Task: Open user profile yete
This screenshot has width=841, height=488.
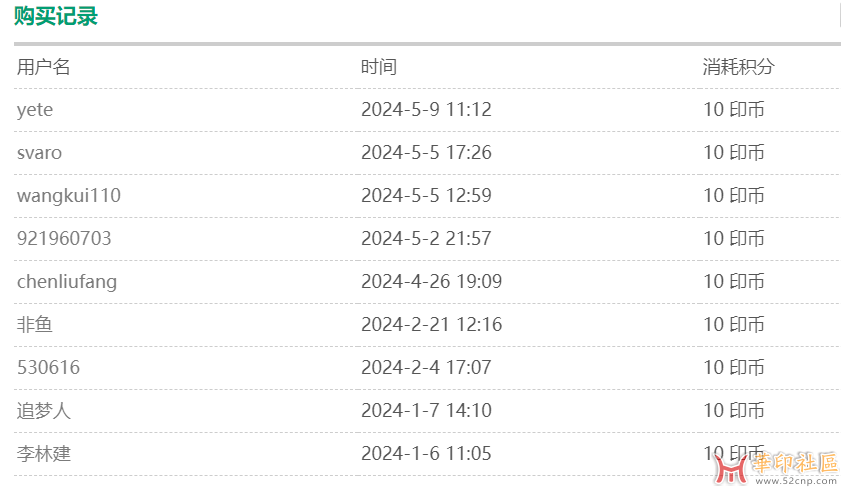Action: (x=35, y=110)
